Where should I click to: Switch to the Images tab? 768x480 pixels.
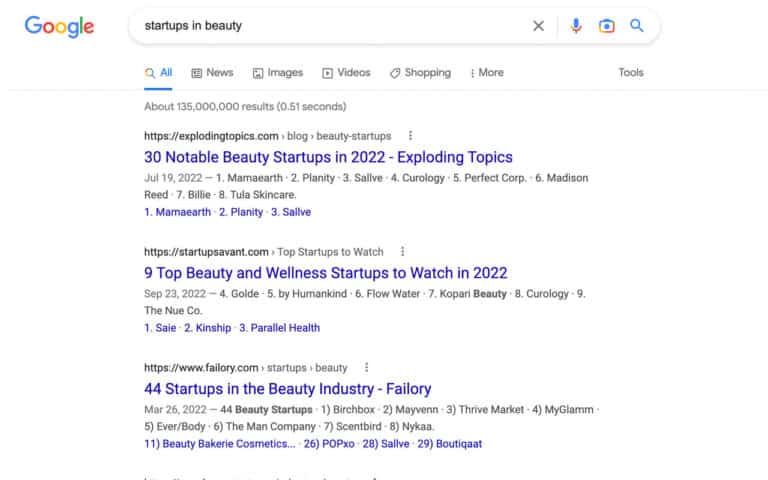(x=277, y=73)
